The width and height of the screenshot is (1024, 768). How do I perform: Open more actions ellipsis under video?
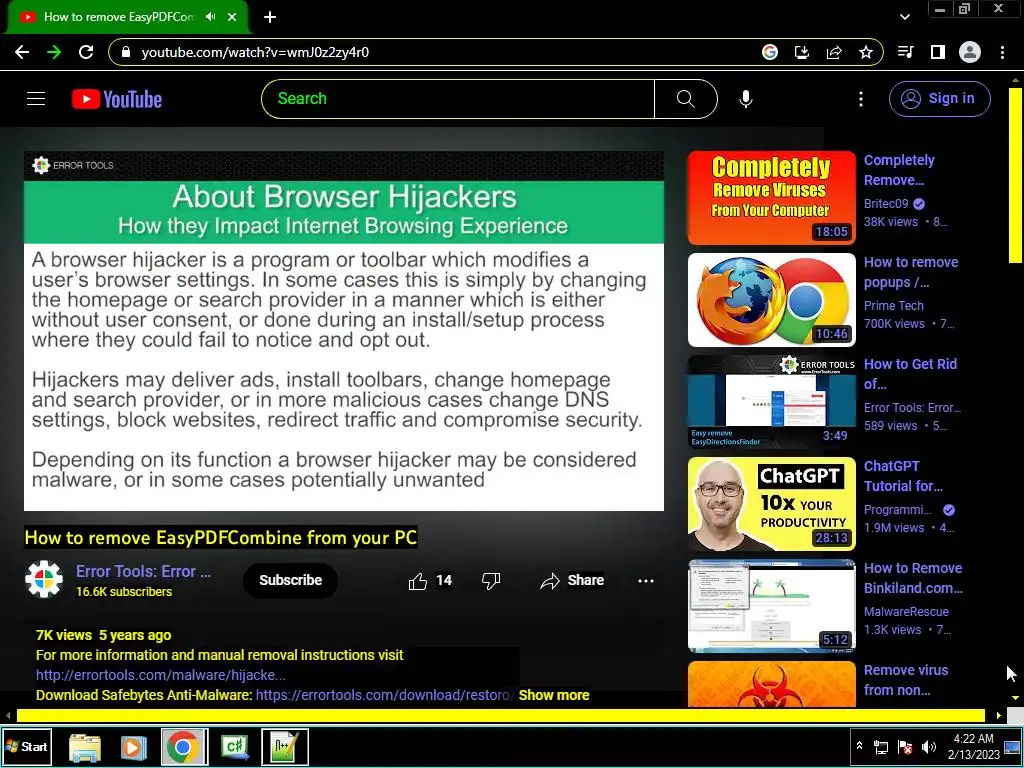(646, 581)
